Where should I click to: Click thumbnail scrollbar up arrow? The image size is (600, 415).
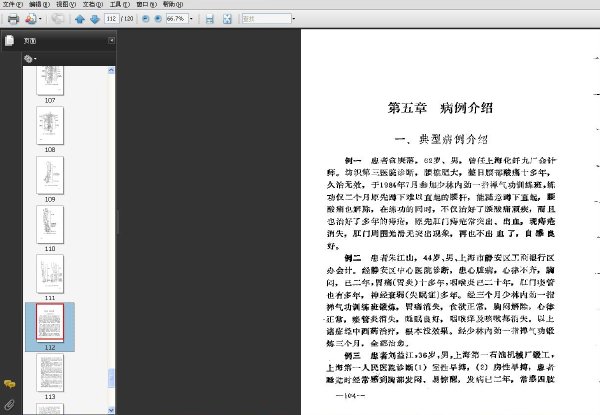(111, 70)
